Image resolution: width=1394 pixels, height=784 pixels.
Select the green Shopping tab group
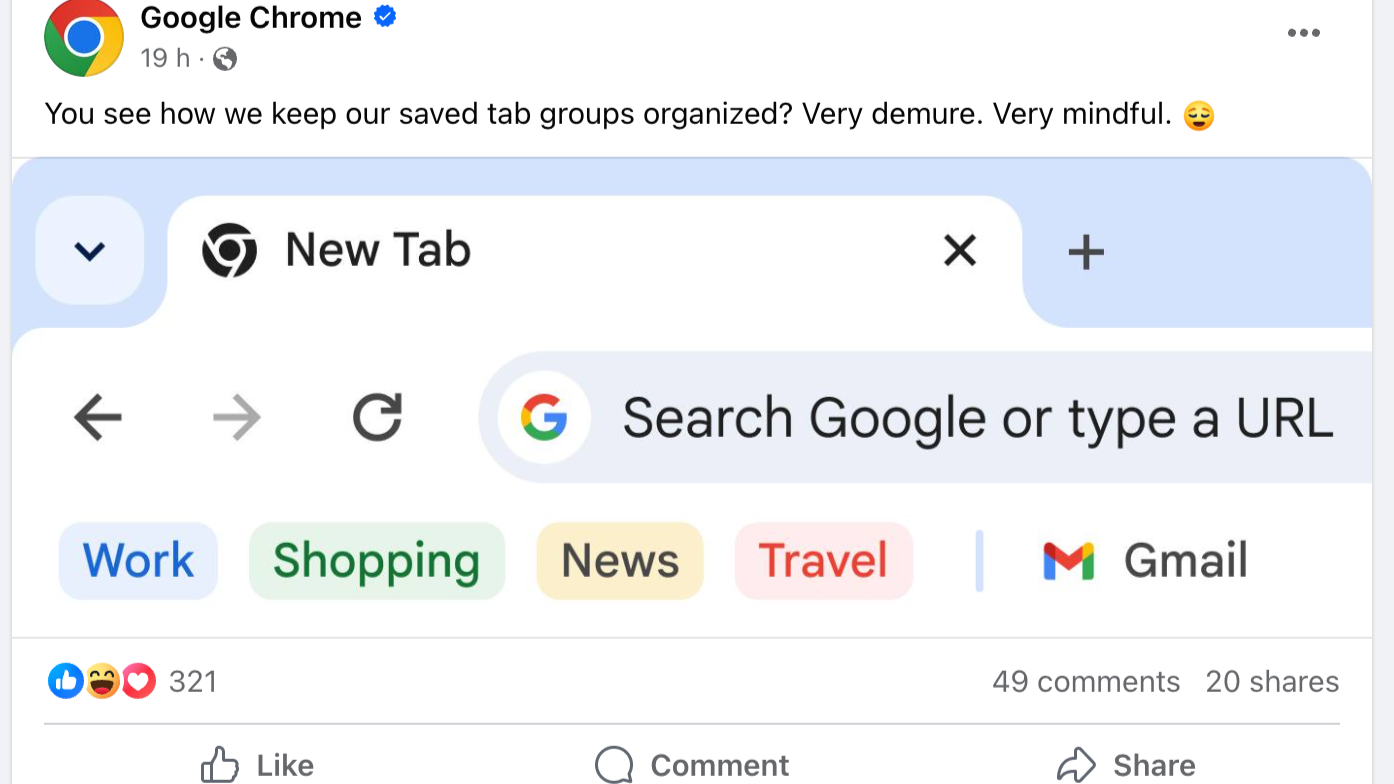pos(377,561)
